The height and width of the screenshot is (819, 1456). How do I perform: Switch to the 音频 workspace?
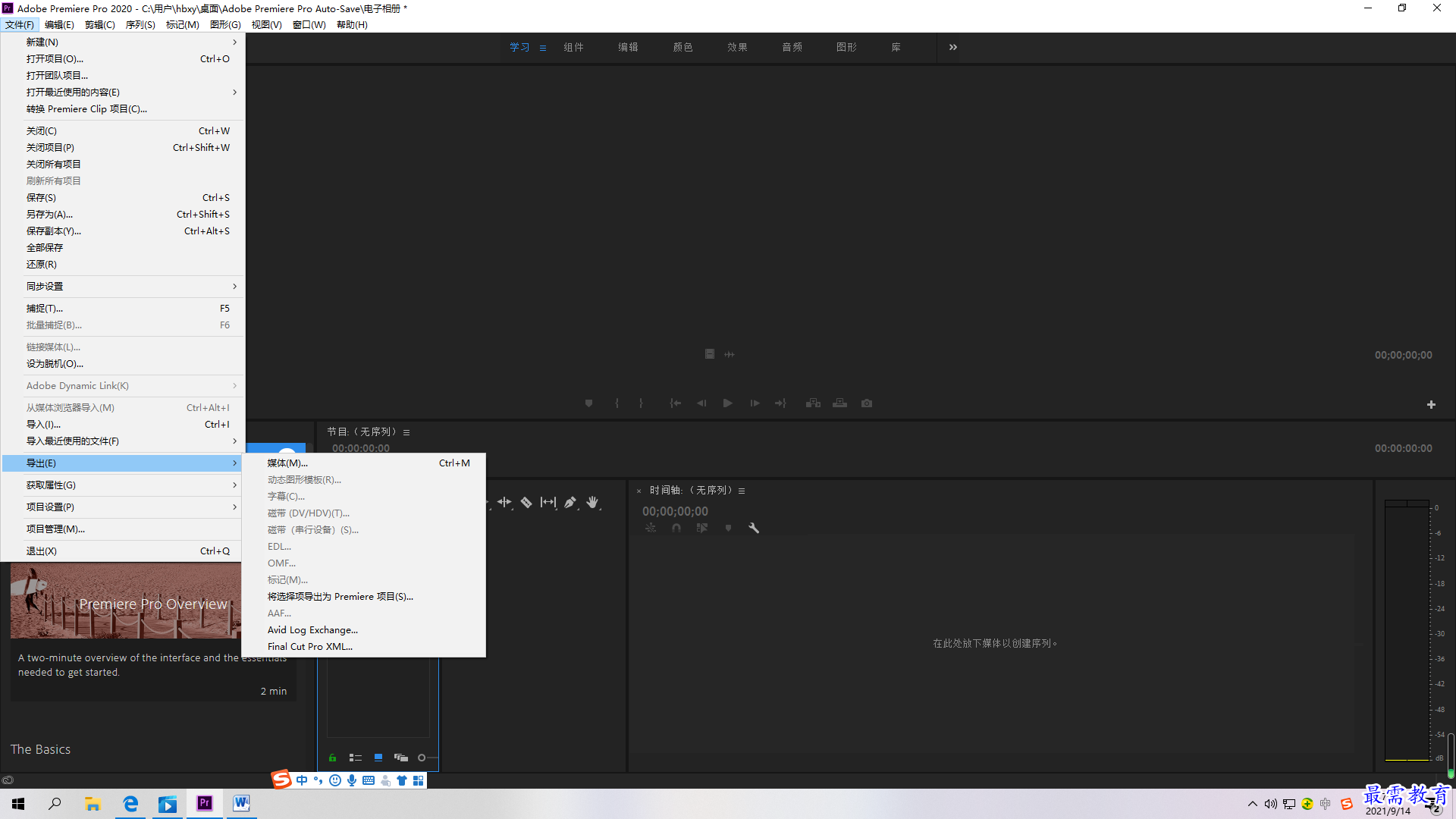(792, 47)
